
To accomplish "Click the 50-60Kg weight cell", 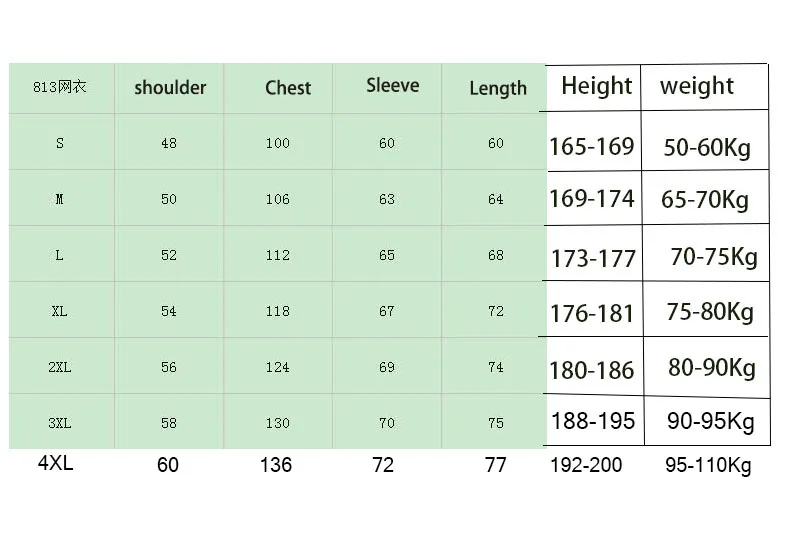I will click(x=707, y=149).
